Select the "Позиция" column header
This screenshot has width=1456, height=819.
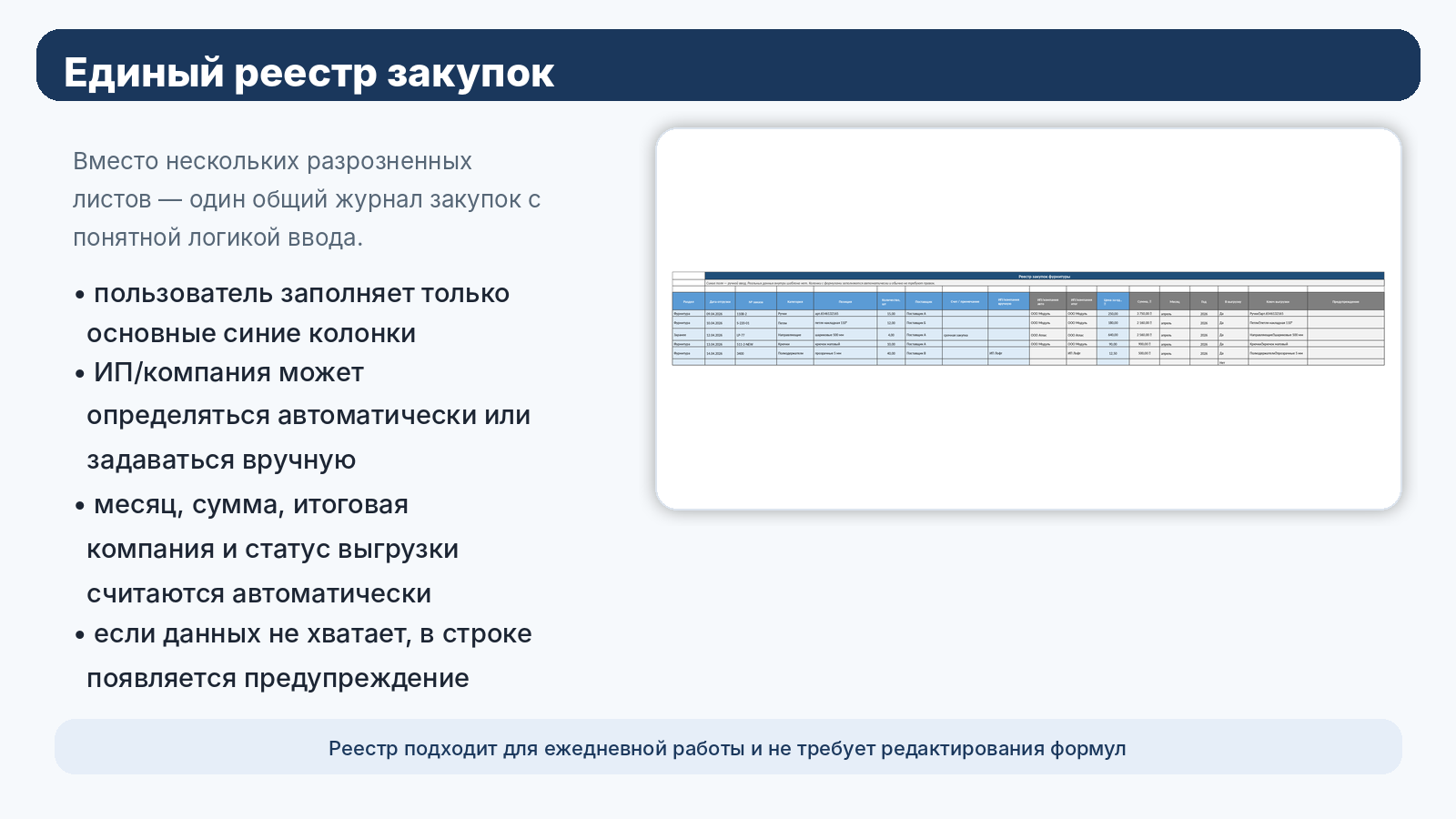845,301
